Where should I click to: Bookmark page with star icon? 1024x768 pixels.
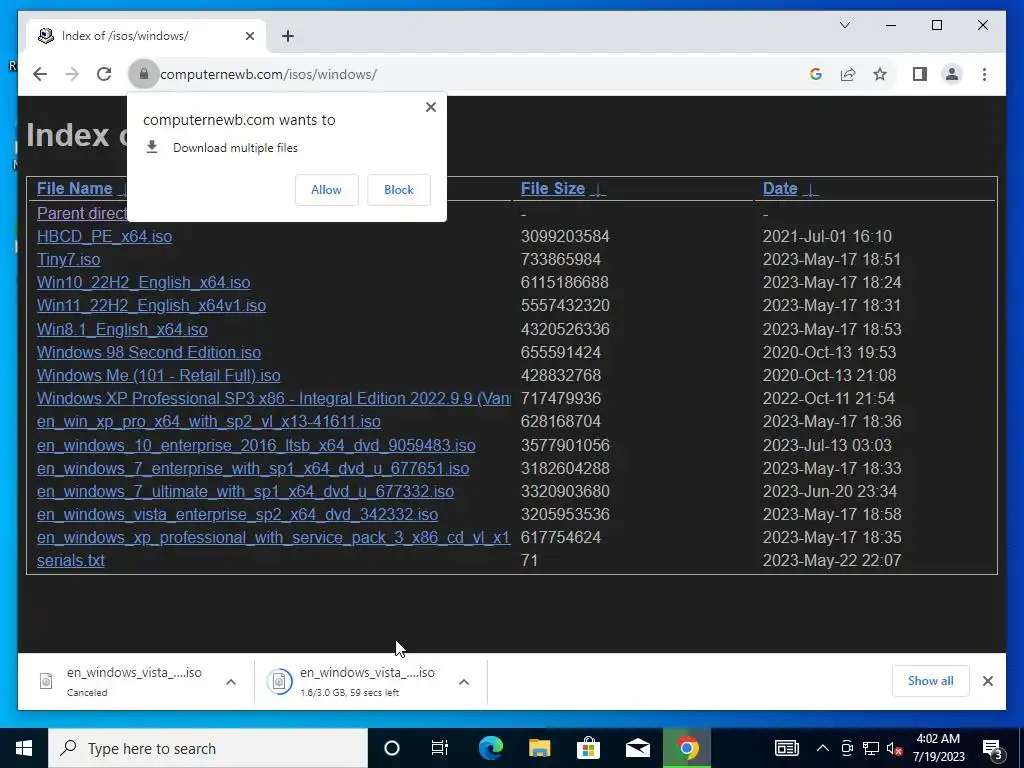pos(880,74)
